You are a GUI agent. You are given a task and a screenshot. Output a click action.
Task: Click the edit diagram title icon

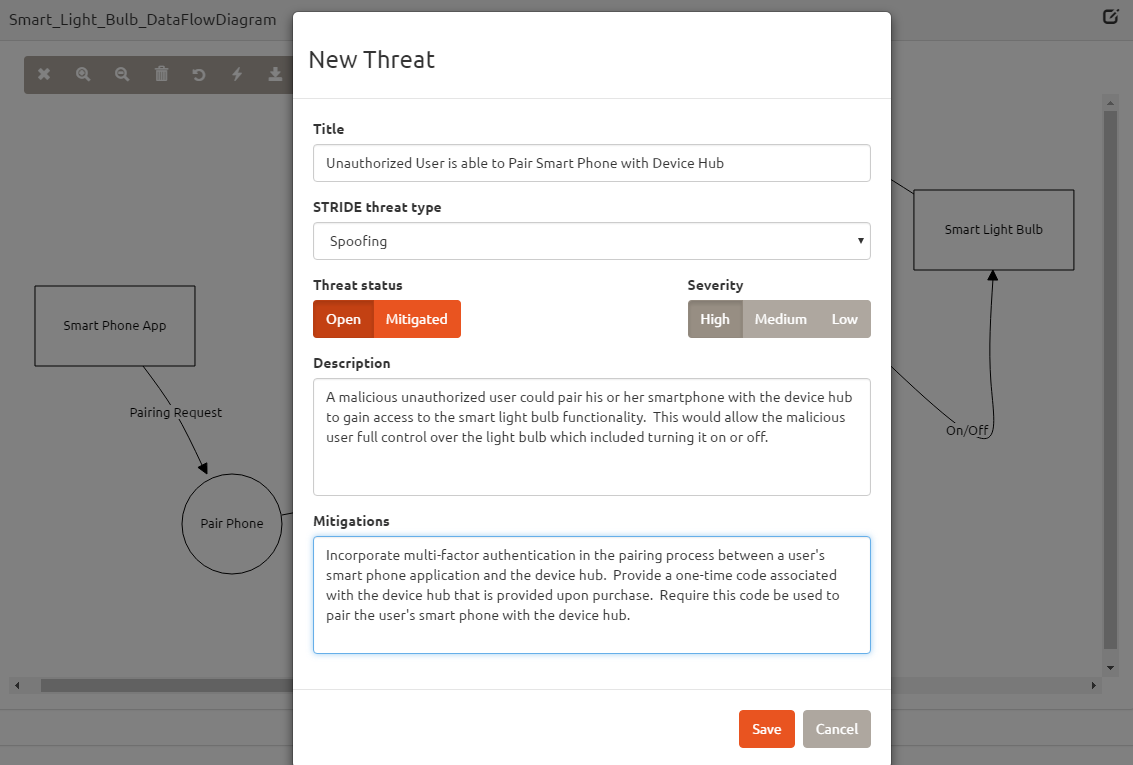(1110, 17)
